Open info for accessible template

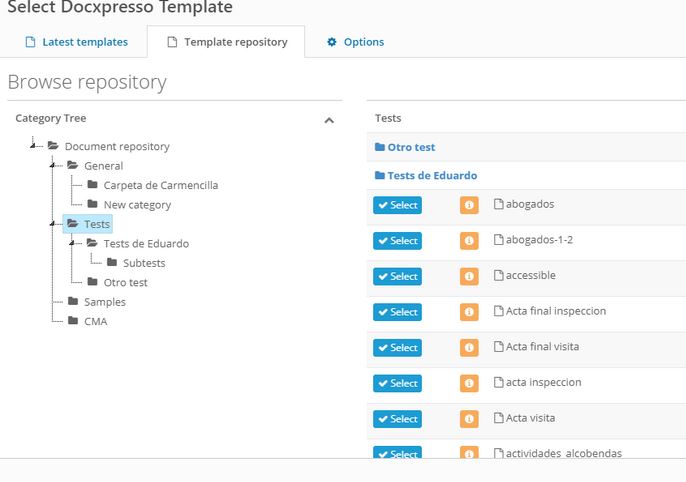pyautogui.click(x=469, y=276)
